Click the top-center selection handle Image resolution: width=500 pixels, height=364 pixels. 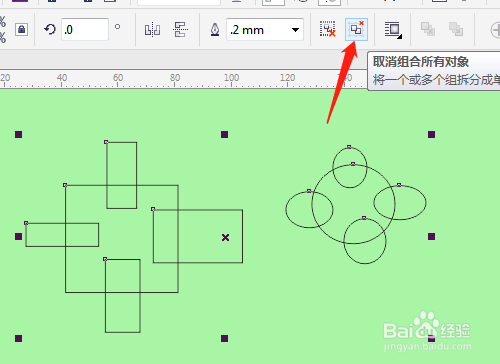click(x=225, y=135)
